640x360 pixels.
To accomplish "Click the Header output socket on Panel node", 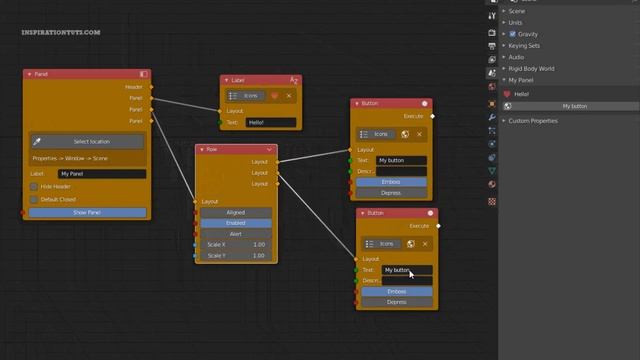I will click(x=151, y=87).
